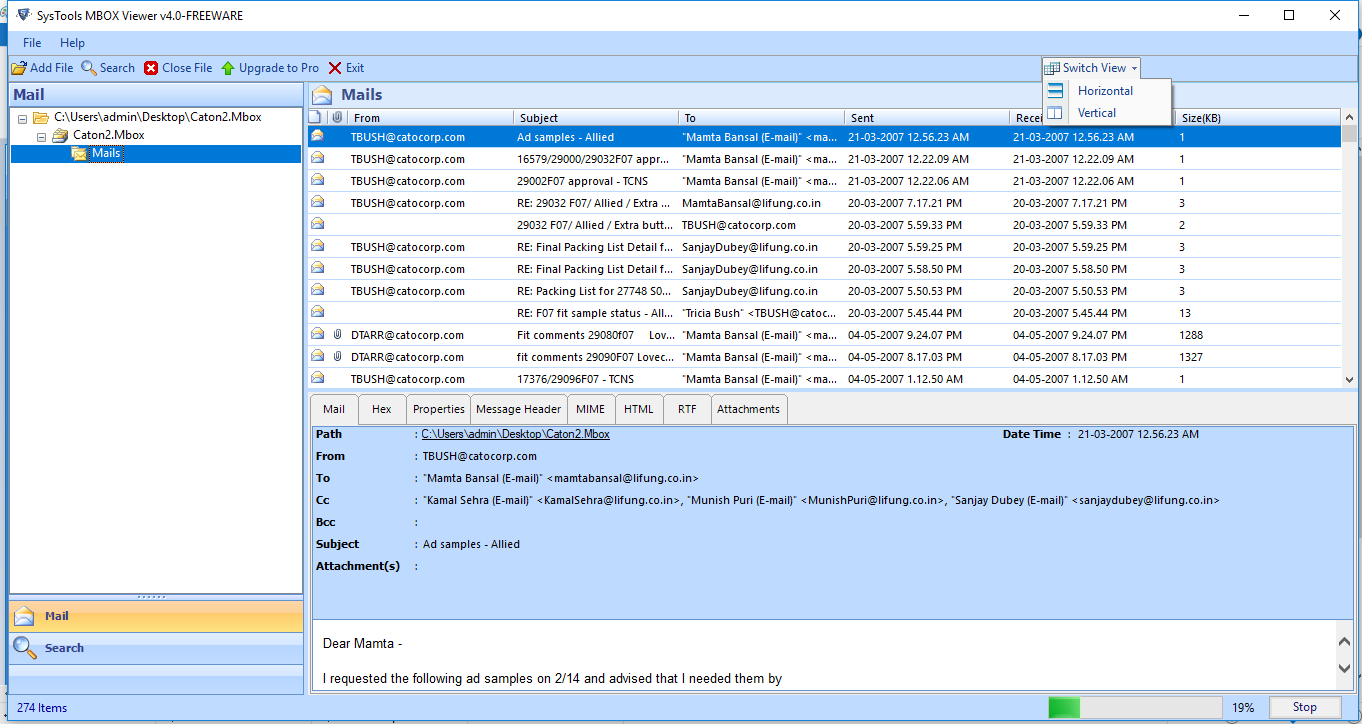
Task: Click the Exit X icon in toolbar
Action: pyautogui.click(x=335, y=68)
